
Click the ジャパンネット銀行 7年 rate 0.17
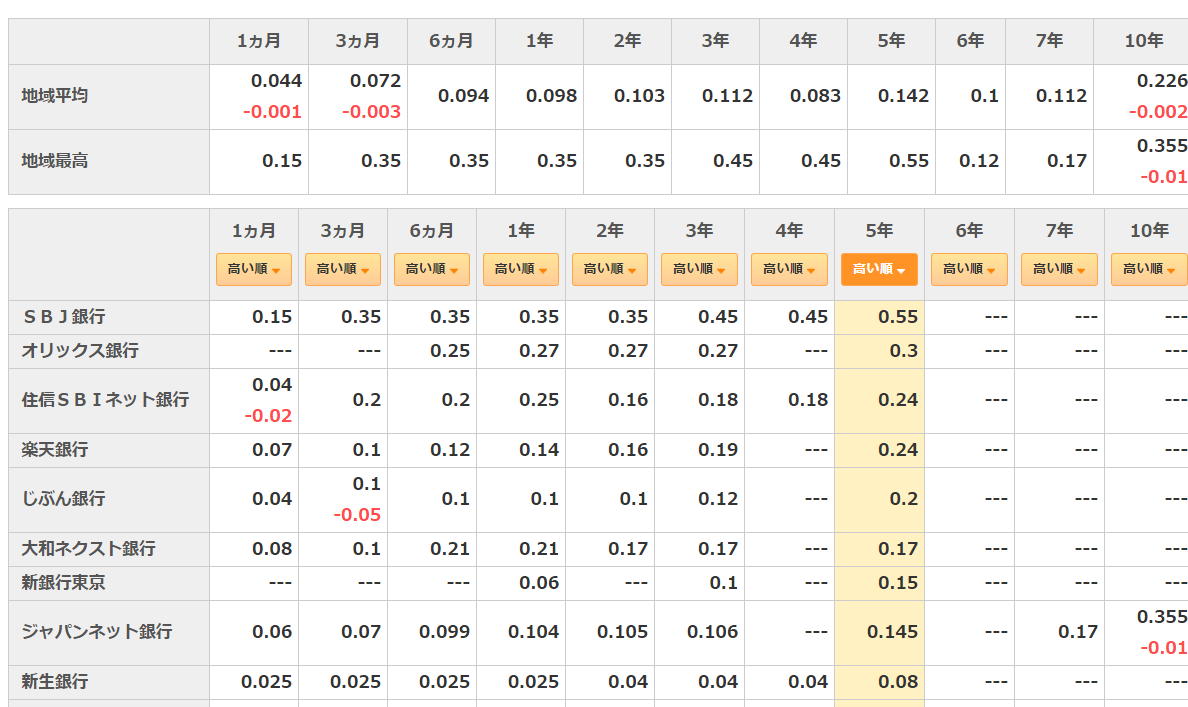[1078, 632]
